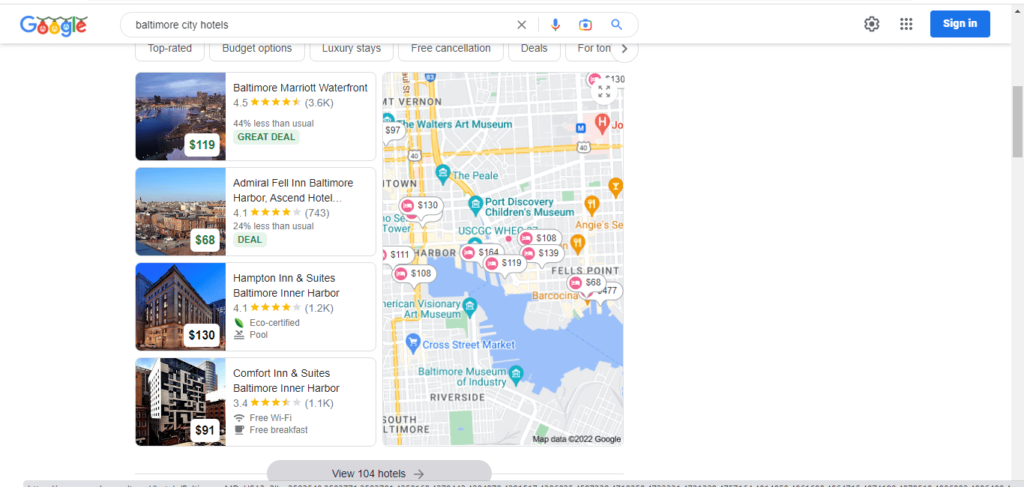The image size is (1024, 487).
Task: Click The Walters Art Museum marker
Action: point(388,121)
